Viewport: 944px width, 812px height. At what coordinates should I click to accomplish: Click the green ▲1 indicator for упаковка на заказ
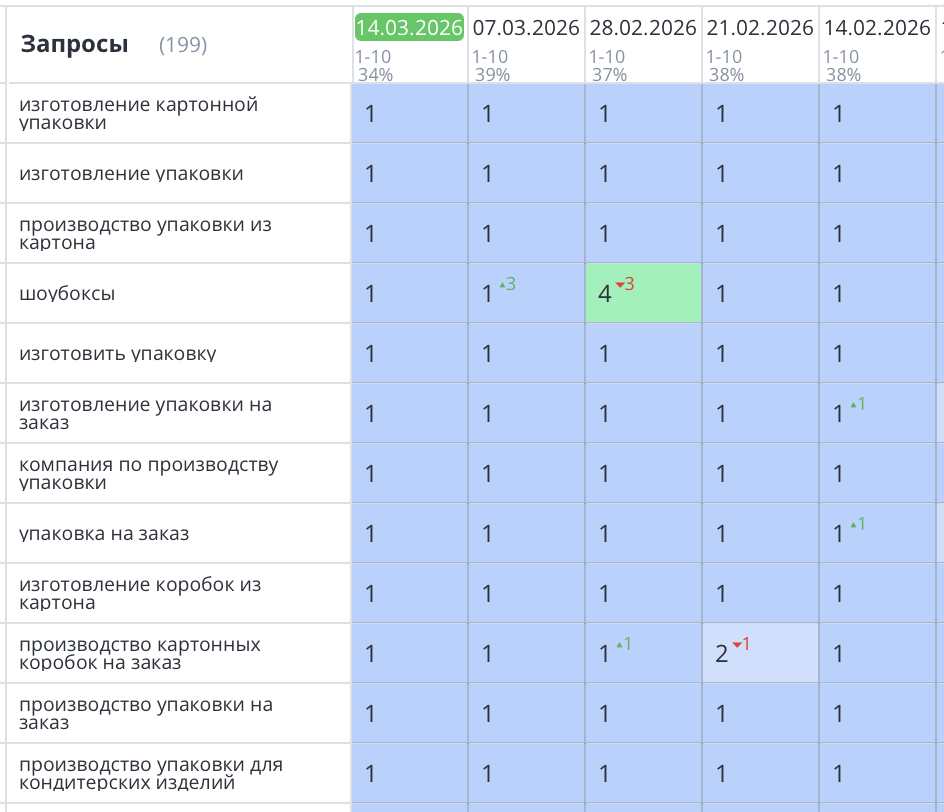[855, 524]
